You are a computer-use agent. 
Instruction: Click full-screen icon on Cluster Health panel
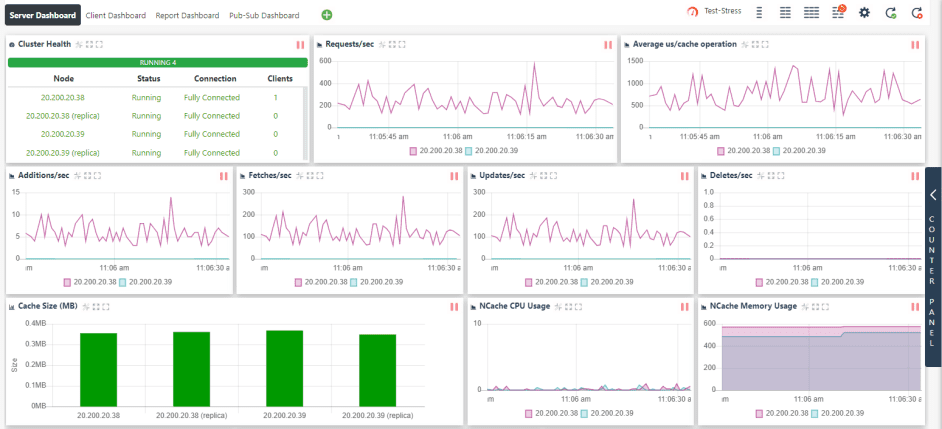(x=99, y=44)
